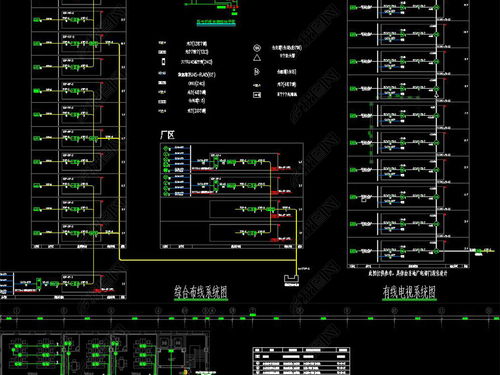This screenshot has width=500, height=375.
Task: Select the note text under the TV system diagram
Action: coord(407,273)
